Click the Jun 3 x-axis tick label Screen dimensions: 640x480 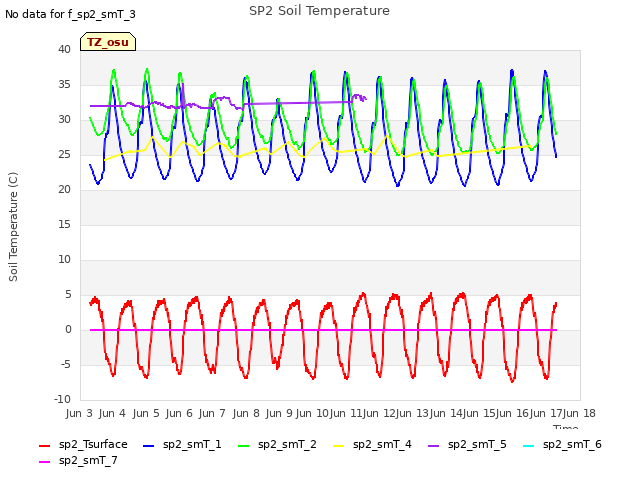[79, 413]
